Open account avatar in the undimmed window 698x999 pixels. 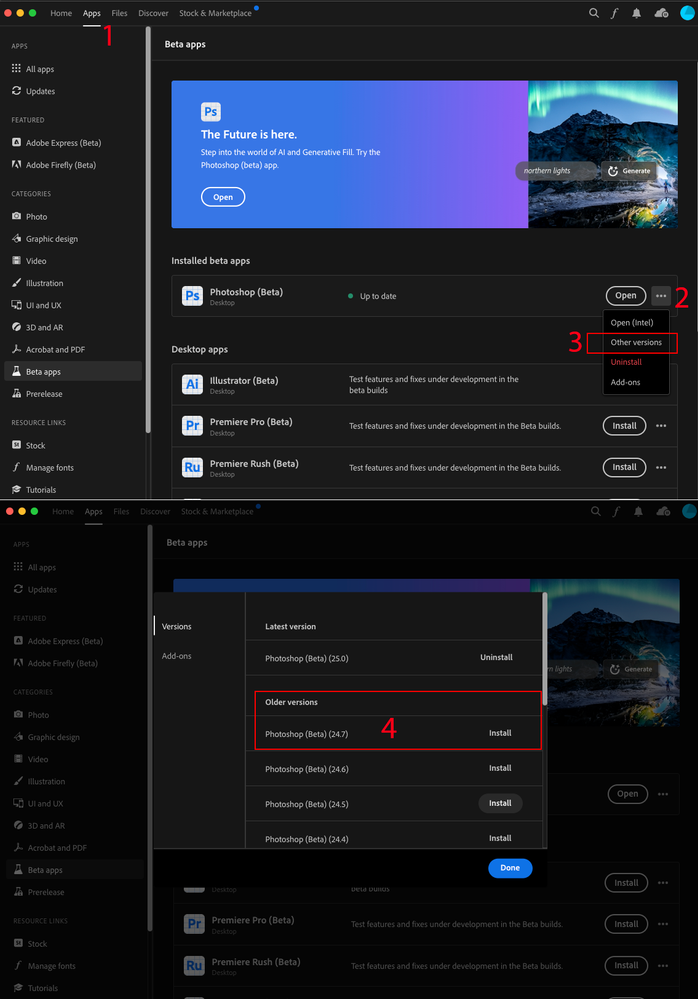(x=687, y=13)
